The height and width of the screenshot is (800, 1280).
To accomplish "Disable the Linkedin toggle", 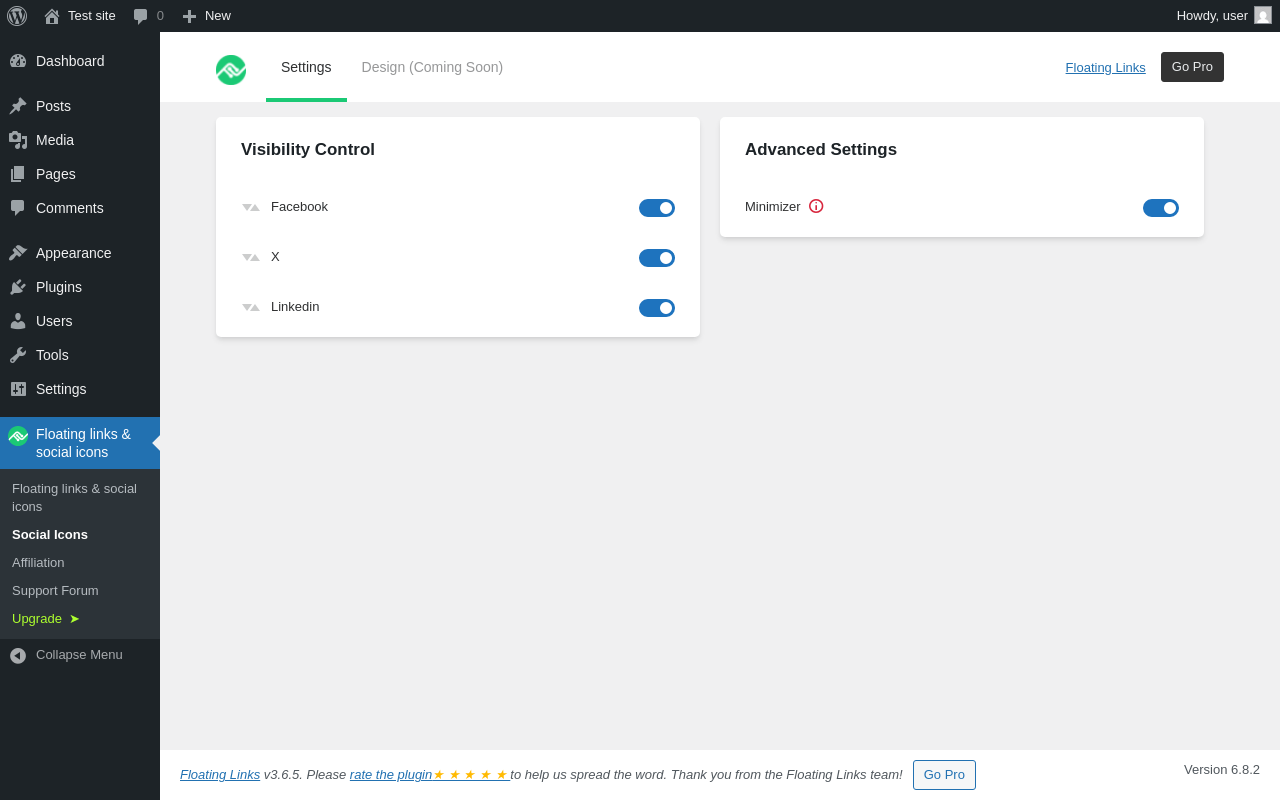I will click(657, 308).
